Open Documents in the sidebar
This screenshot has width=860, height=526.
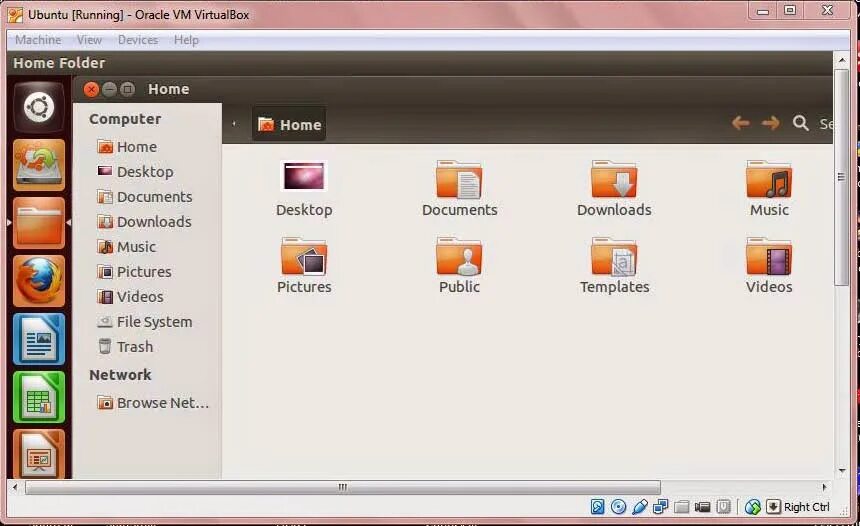[x=144, y=196]
